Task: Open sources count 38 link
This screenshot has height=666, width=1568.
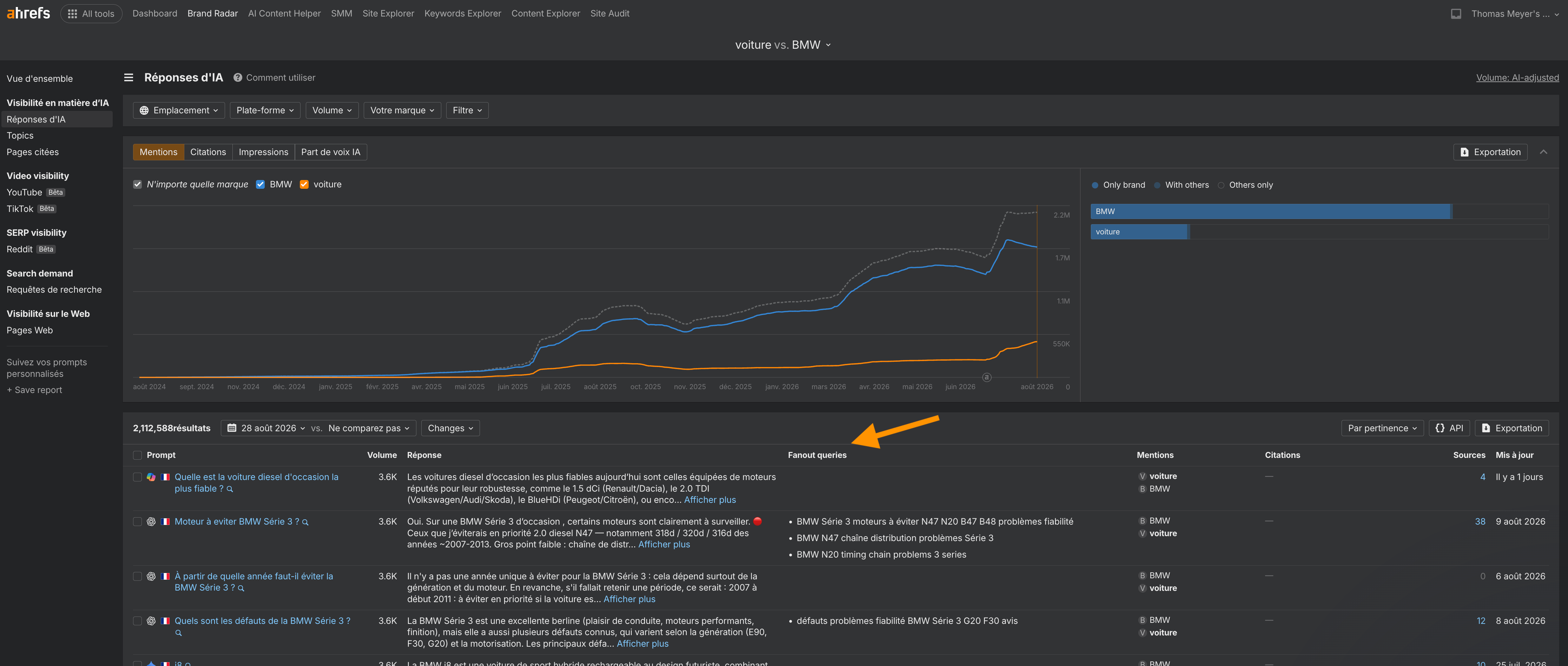Action: pyautogui.click(x=1480, y=521)
